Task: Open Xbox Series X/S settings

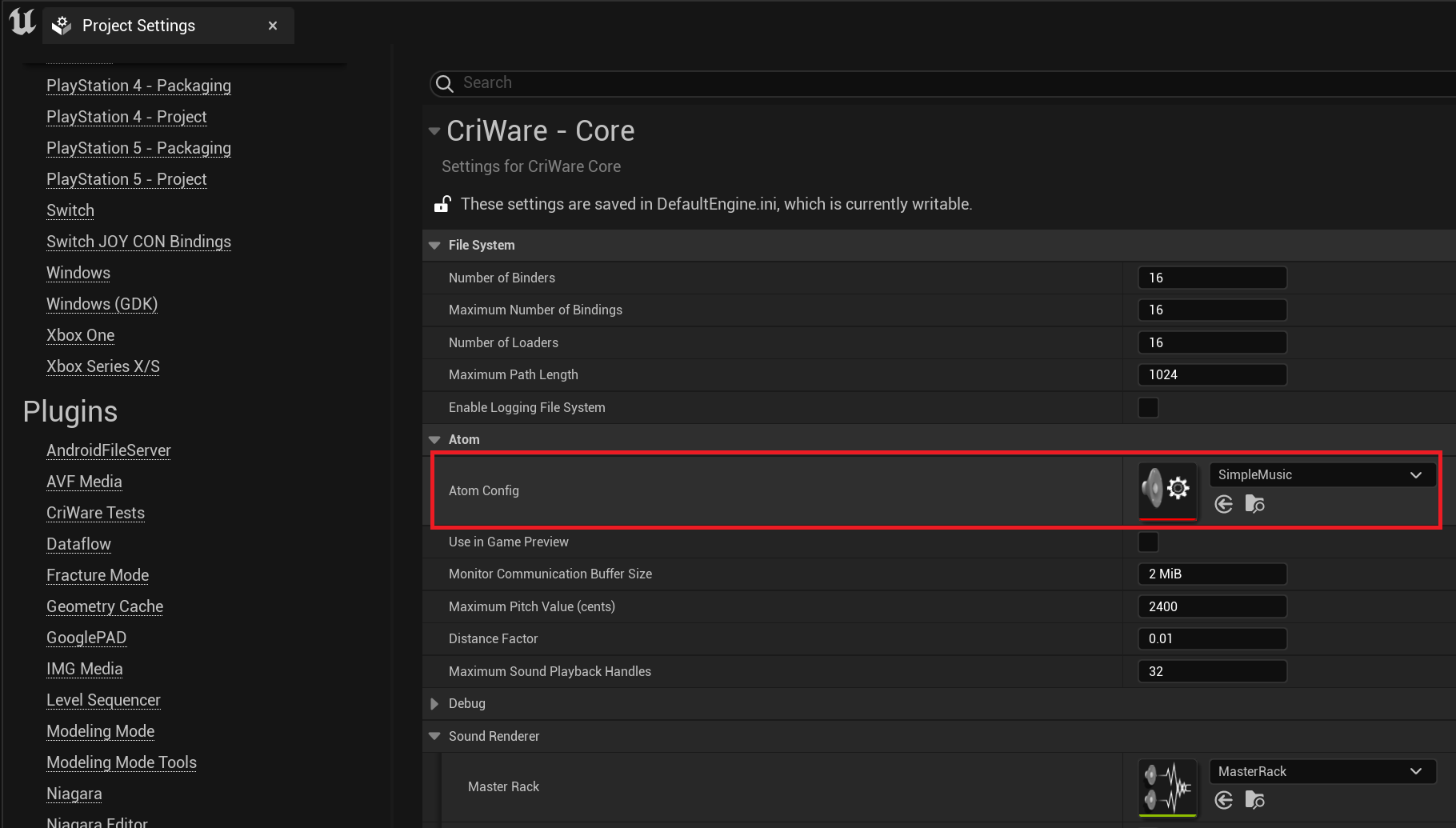Action: [x=103, y=366]
